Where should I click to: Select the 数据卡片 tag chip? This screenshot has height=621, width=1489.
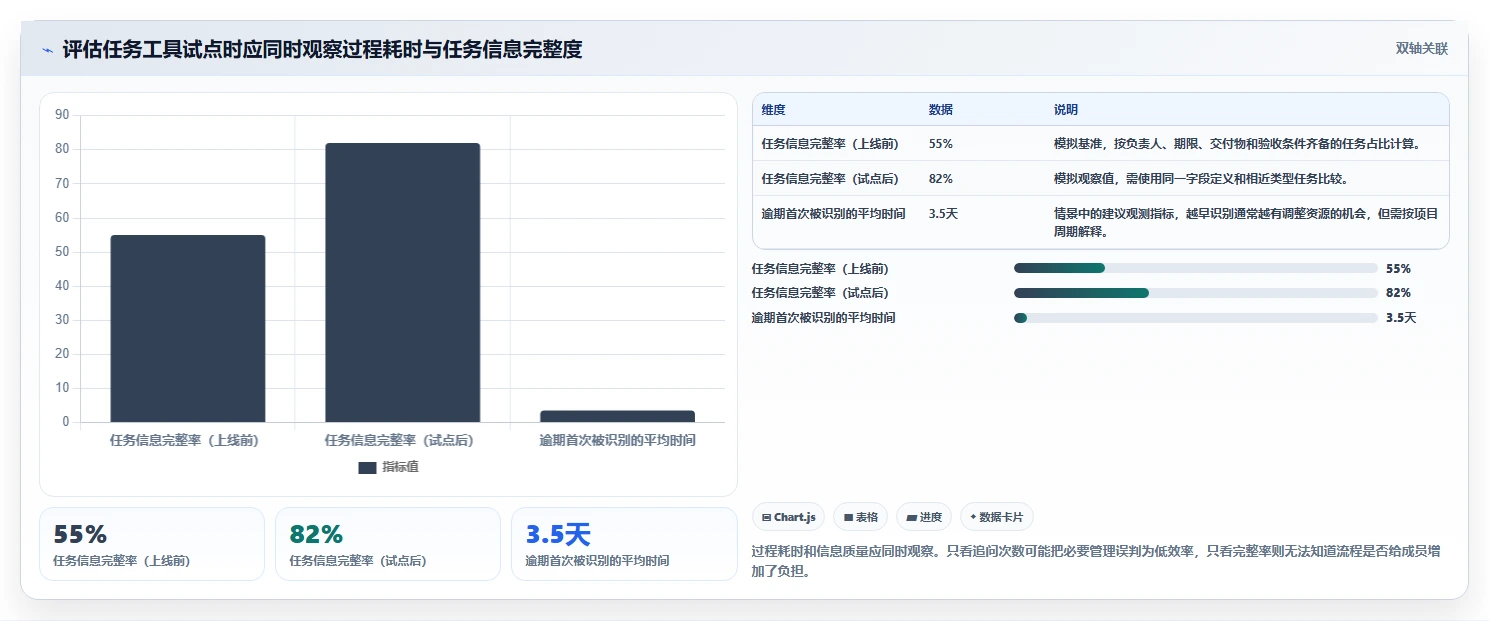pyautogui.click(x=996, y=517)
